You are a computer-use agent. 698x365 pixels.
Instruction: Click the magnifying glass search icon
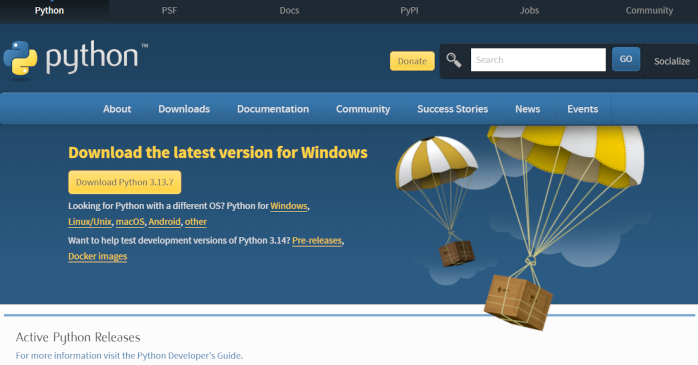[x=454, y=60]
